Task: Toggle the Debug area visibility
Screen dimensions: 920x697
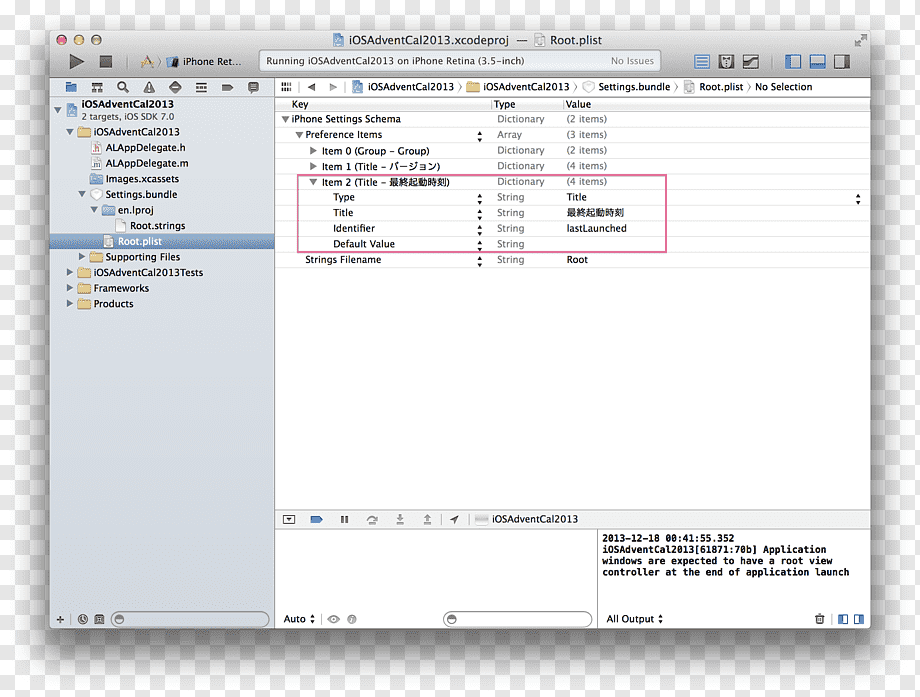Action: [817, 62]
